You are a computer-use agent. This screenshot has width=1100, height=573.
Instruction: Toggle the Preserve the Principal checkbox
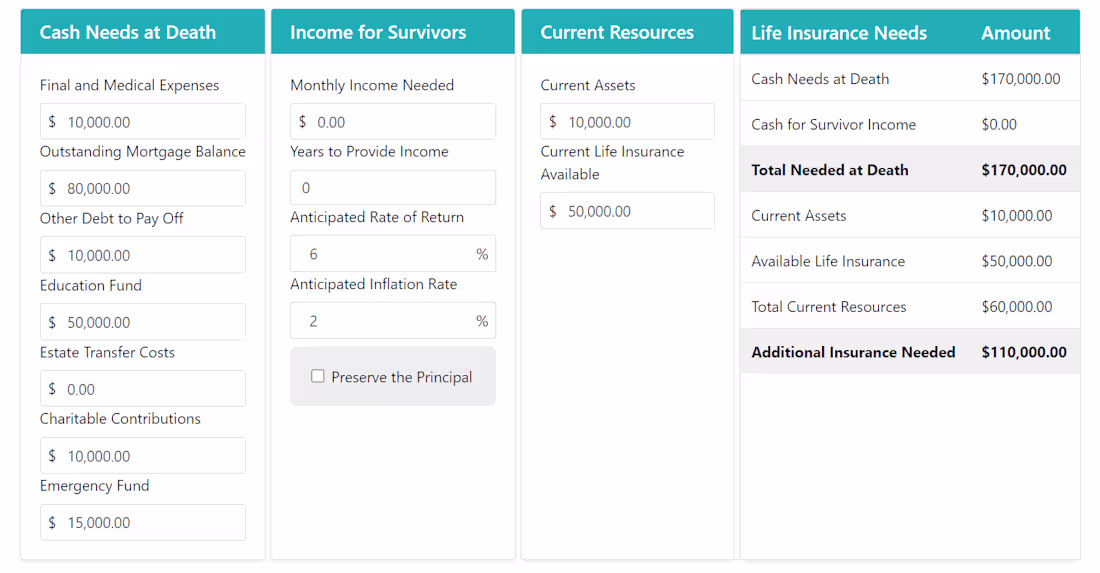click(x=318, y=377)
